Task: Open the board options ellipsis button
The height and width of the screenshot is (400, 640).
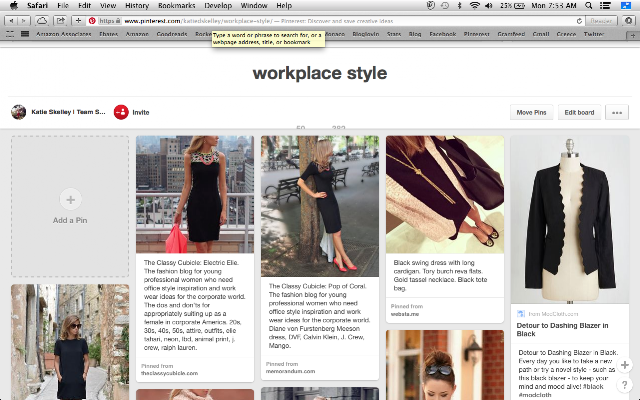Action: point(617,112)
